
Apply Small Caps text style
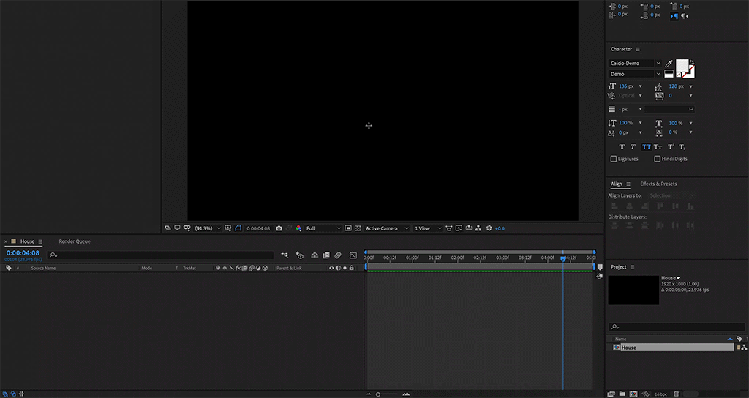(x=658, y=147)
